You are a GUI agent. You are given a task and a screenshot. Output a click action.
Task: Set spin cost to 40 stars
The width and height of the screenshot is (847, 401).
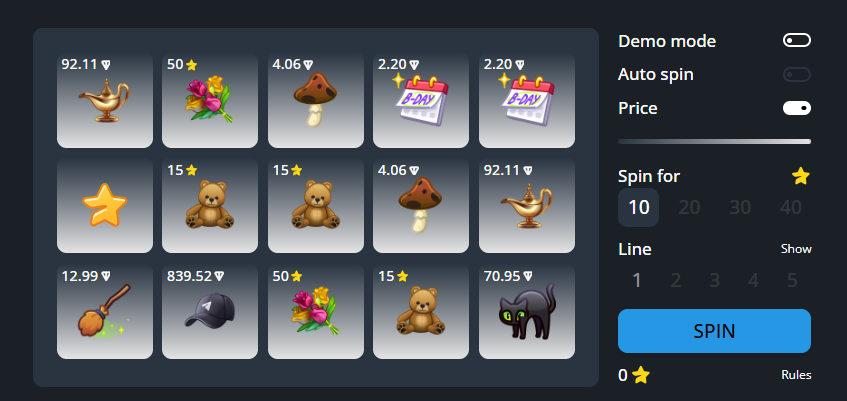pos(791,208)
